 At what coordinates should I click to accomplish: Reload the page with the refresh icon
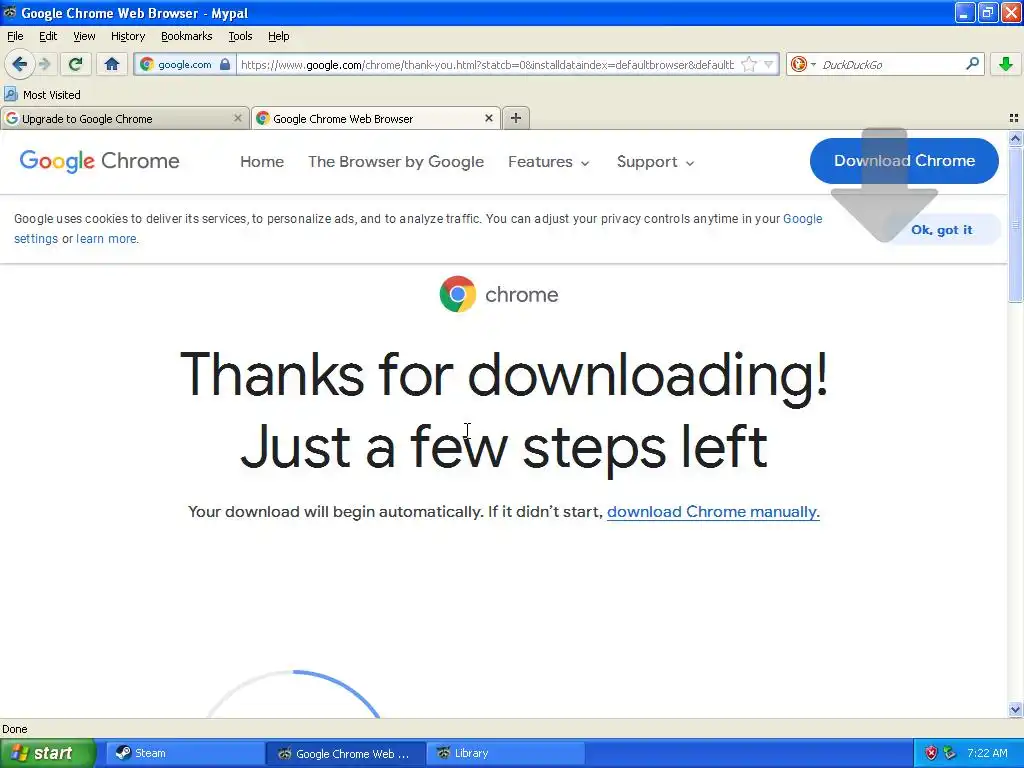click(x=75, y=64)
